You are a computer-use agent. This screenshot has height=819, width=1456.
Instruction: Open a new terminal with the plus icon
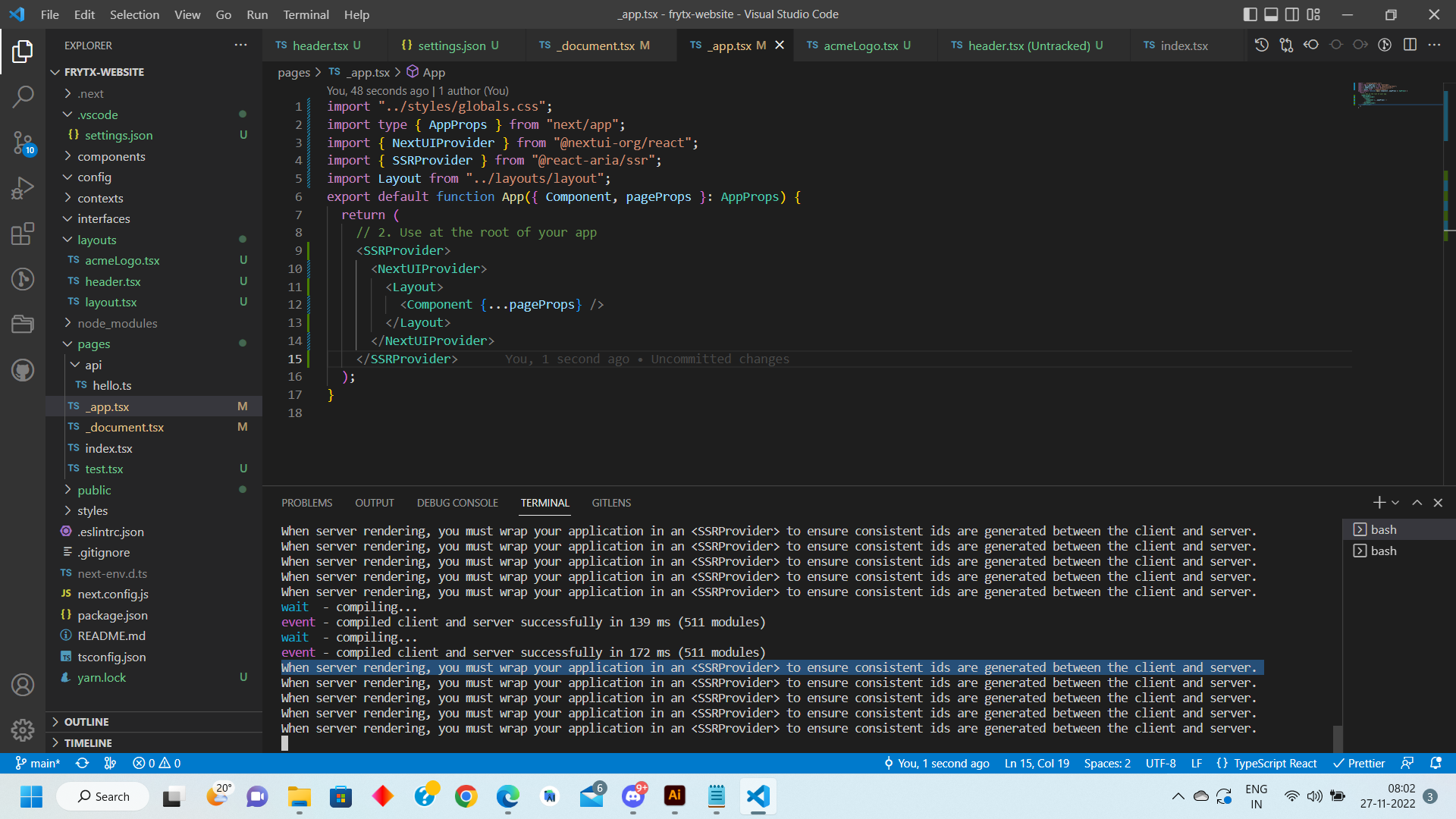[x=1378, y=503]
